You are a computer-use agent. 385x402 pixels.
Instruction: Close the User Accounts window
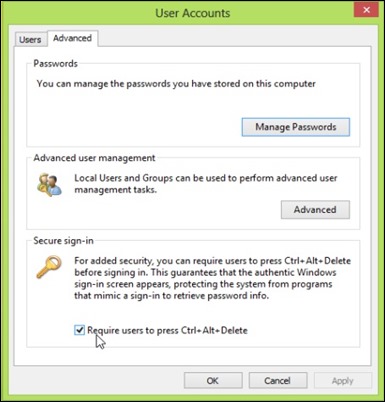coord(366,10)
